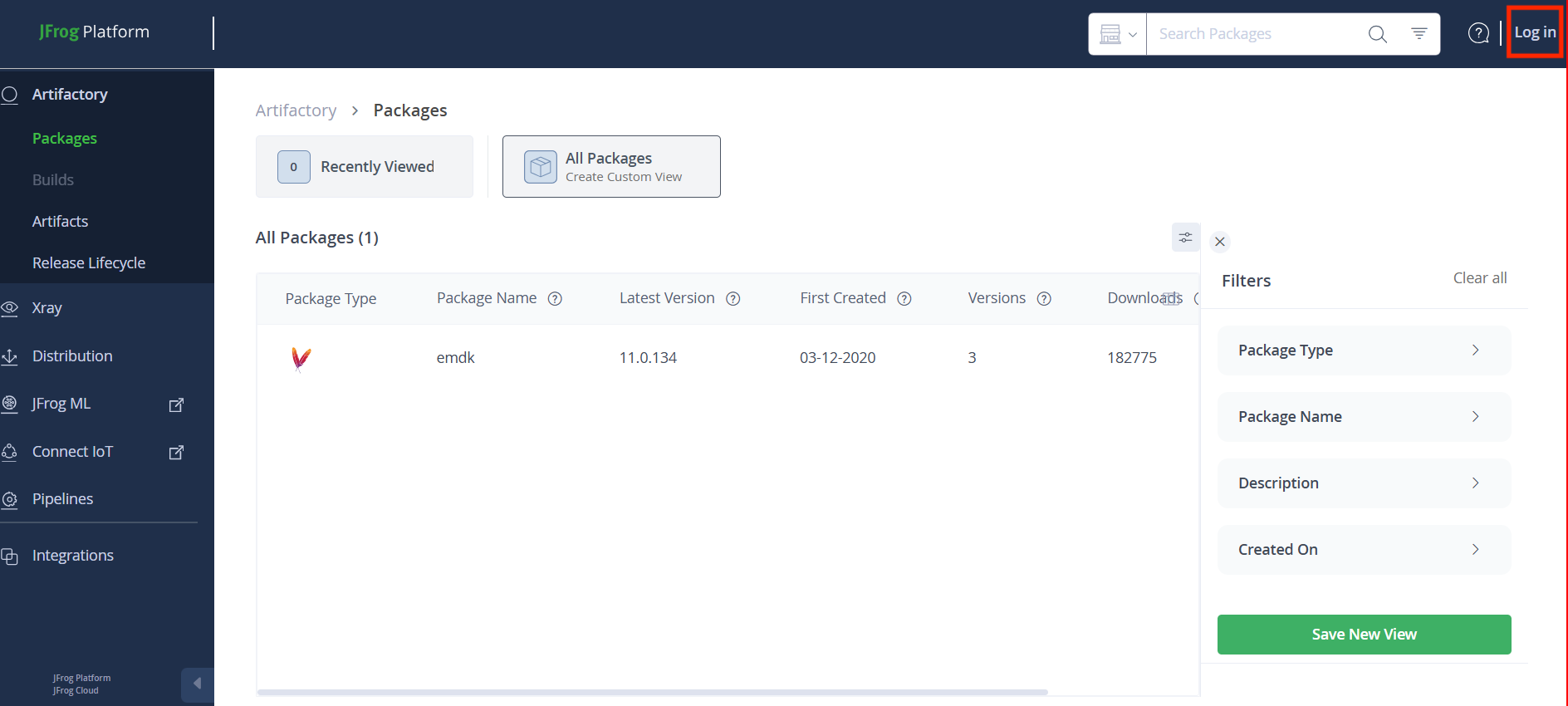Open the Xray section
This screenshot has width=1568, height=706.
pyautogui.click(x=47, y=308)
